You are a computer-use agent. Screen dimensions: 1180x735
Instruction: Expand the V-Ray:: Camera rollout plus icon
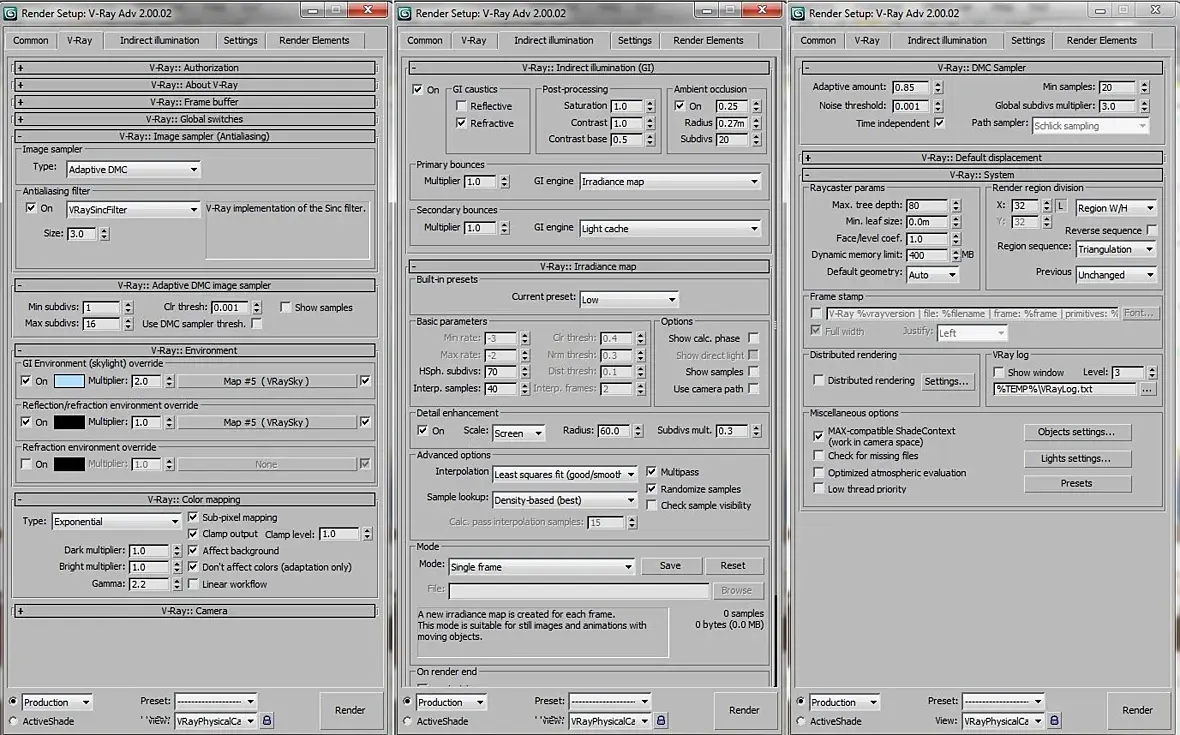coord(20,611)
